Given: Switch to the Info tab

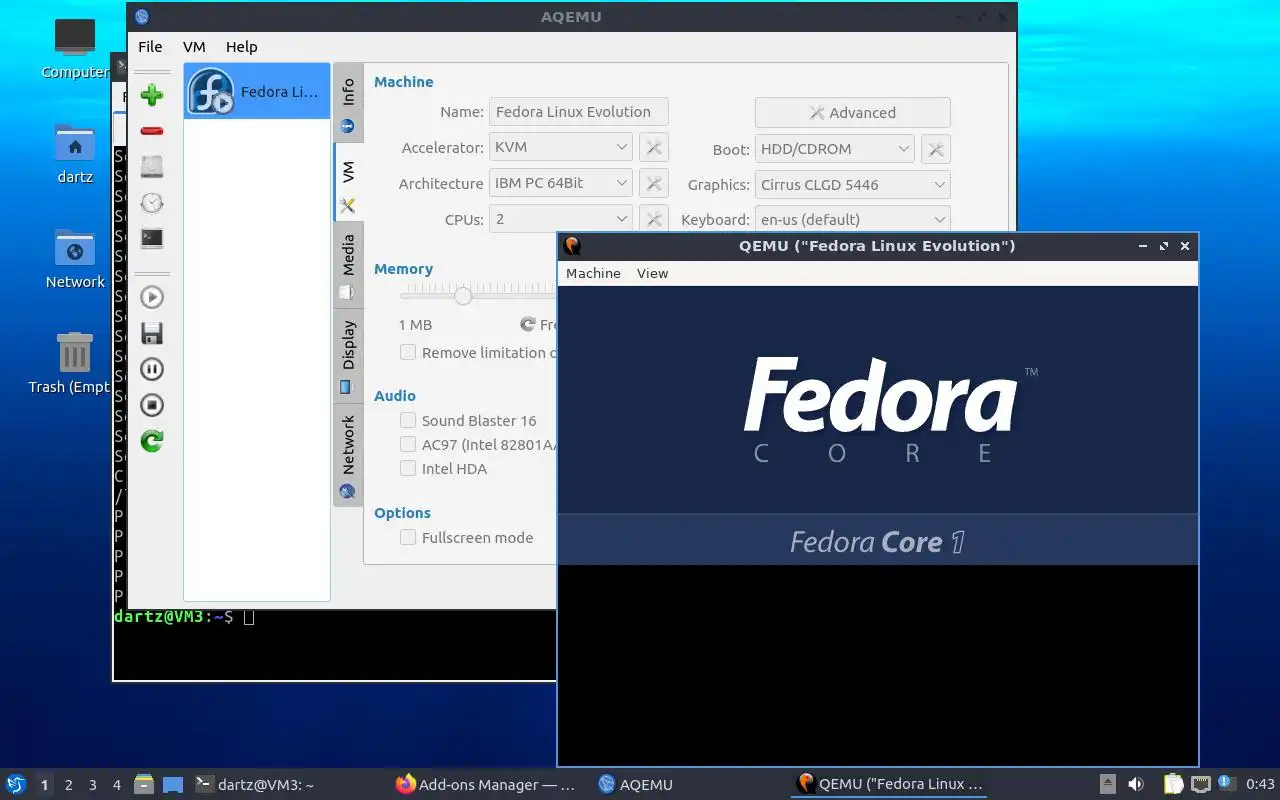Looking at the screenshot, I should point(348,103).
